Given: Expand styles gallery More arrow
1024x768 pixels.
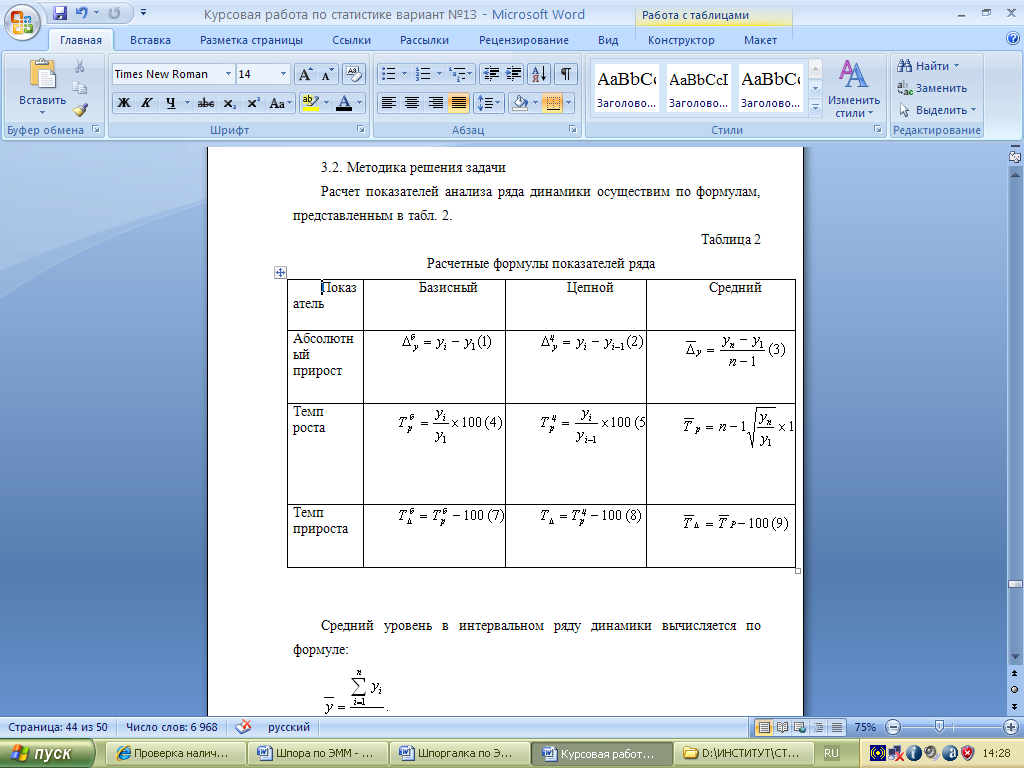Looking at the screenshot, I should tap(815, 108).
